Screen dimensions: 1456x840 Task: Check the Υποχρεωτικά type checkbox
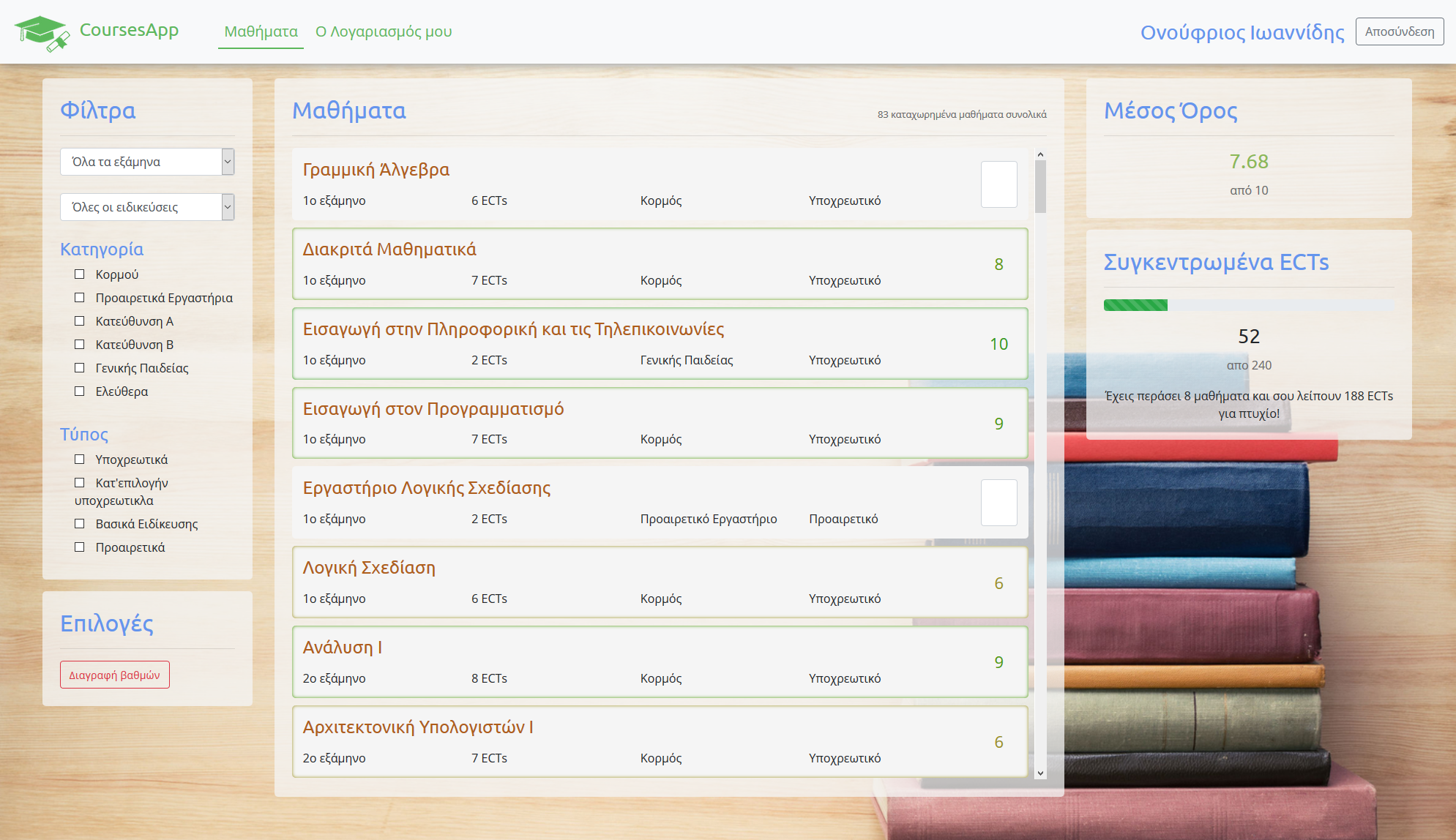80,460
